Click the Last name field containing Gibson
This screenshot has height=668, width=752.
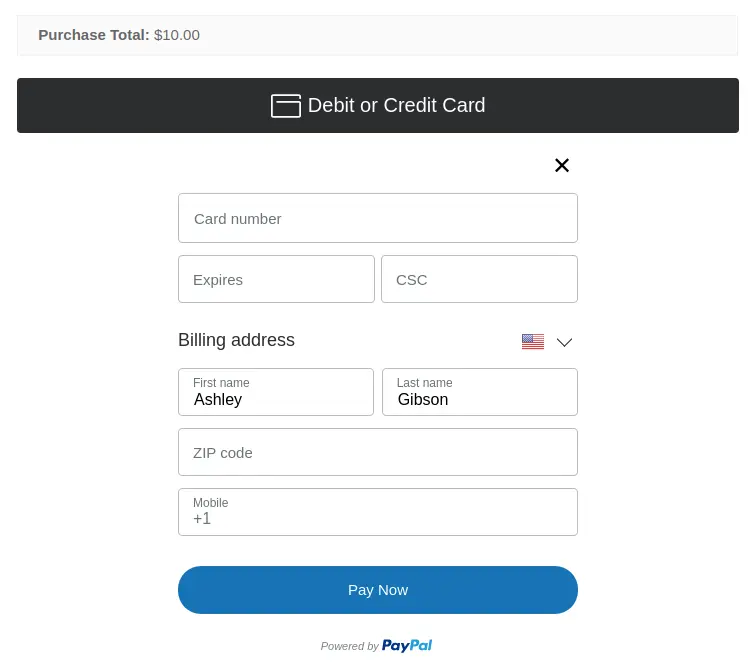(x=479, y=392)
